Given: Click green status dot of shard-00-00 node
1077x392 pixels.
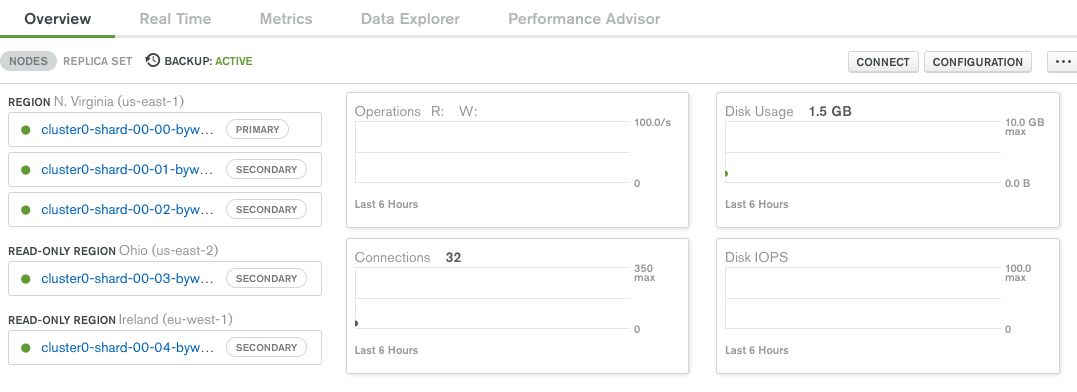Looking at the screenshot, I should 25,129.
